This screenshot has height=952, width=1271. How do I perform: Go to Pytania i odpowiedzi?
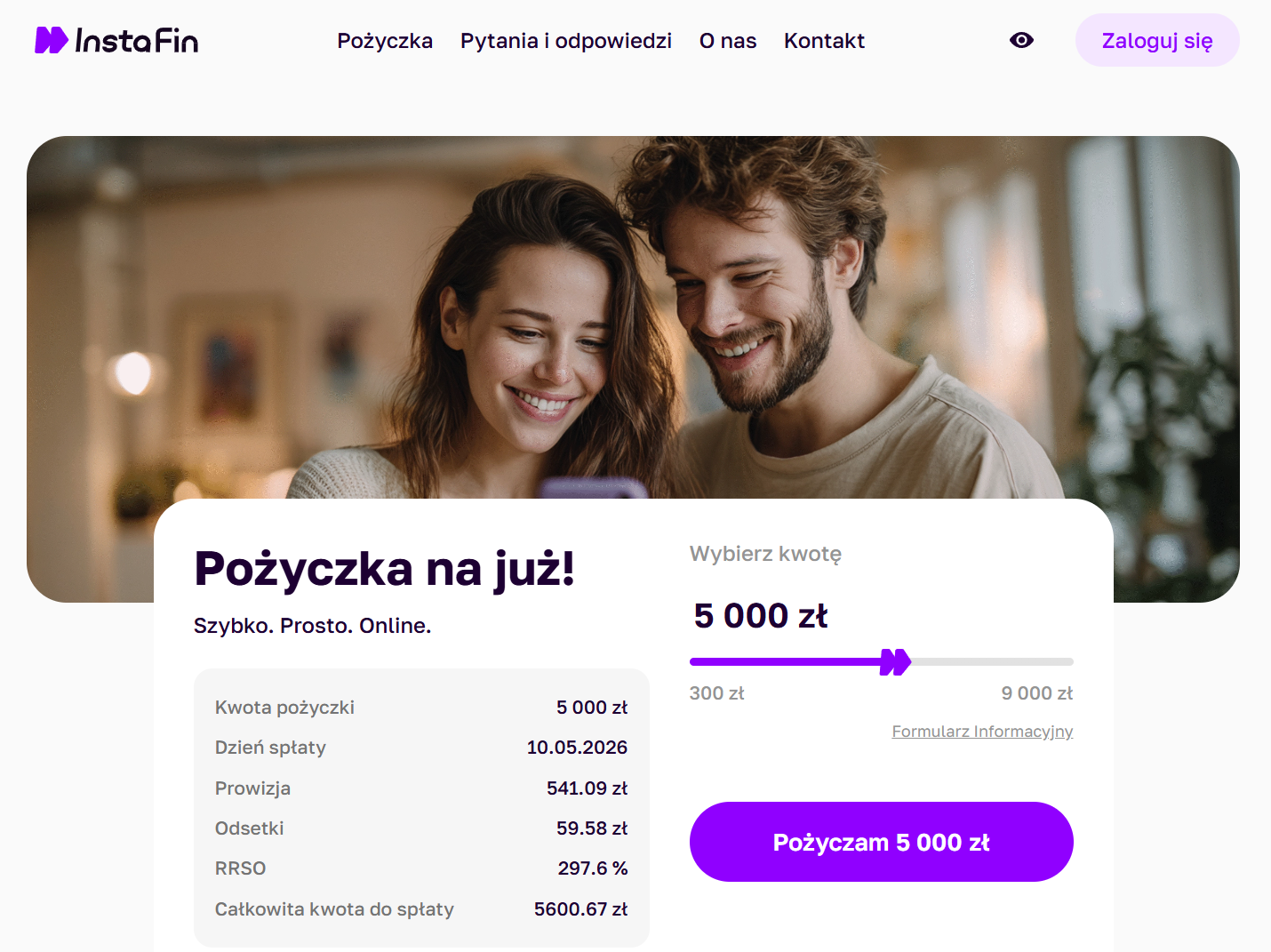[565, 41]
